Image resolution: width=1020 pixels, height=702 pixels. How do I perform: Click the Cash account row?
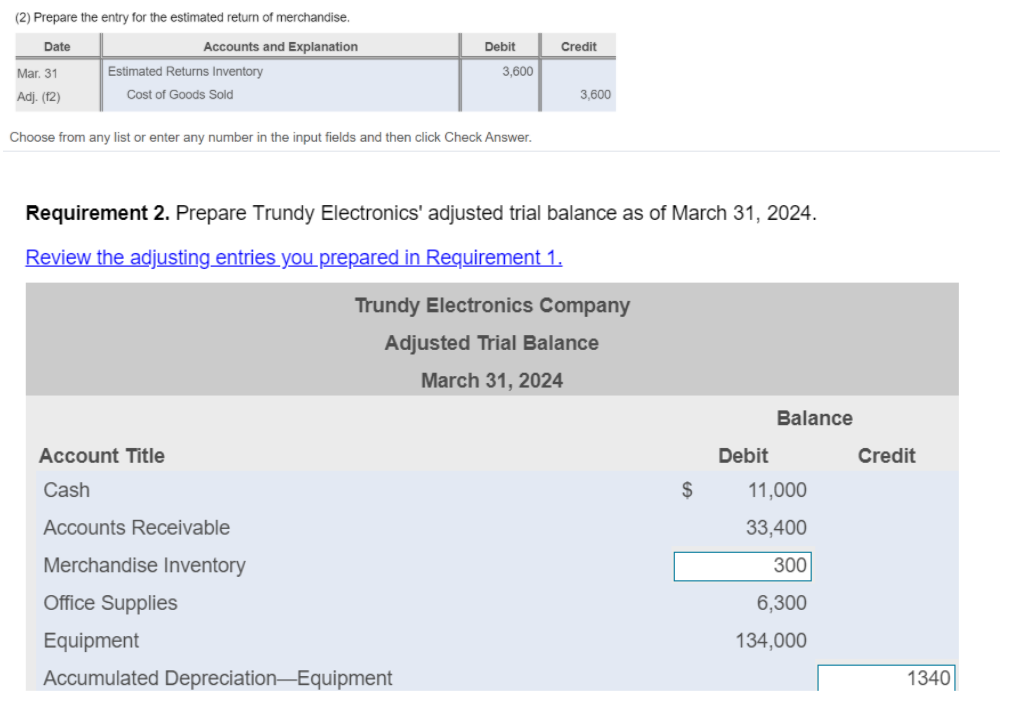pyautogui.click(x=66, y=490)
